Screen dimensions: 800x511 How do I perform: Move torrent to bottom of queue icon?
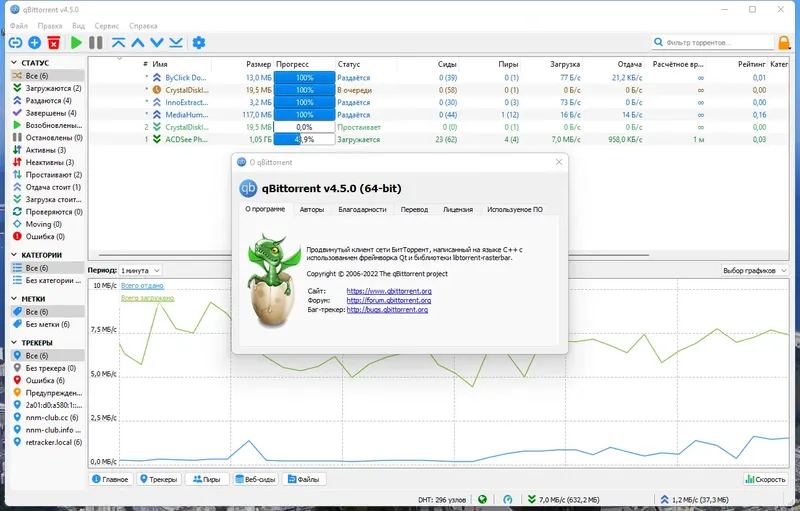click(x=176, y=43)
